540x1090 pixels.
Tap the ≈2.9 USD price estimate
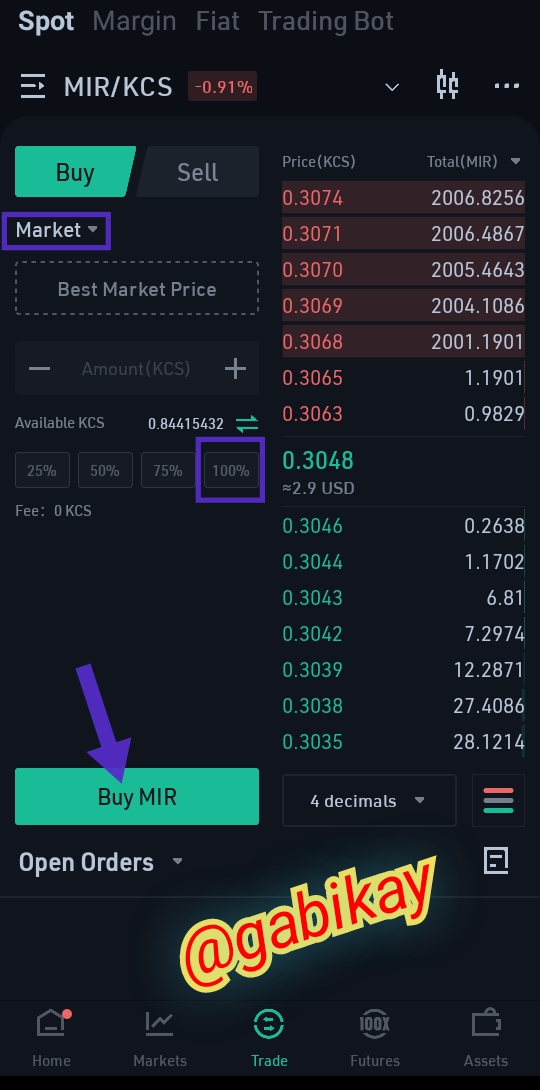pos(318,488)
